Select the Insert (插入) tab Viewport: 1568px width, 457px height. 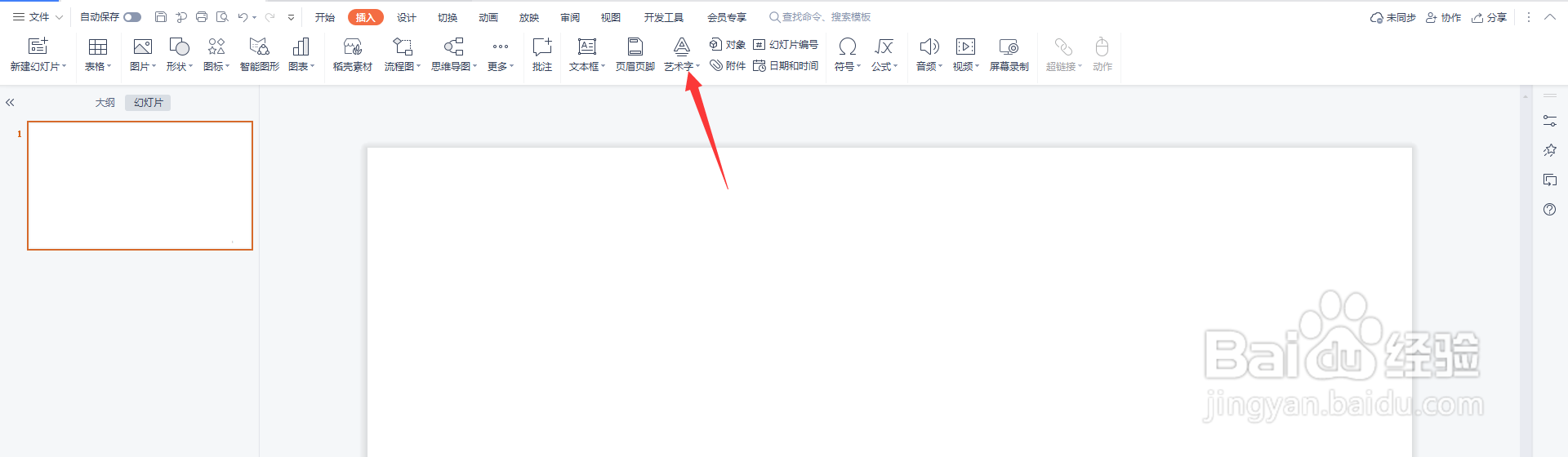click(x=365, y=17)
